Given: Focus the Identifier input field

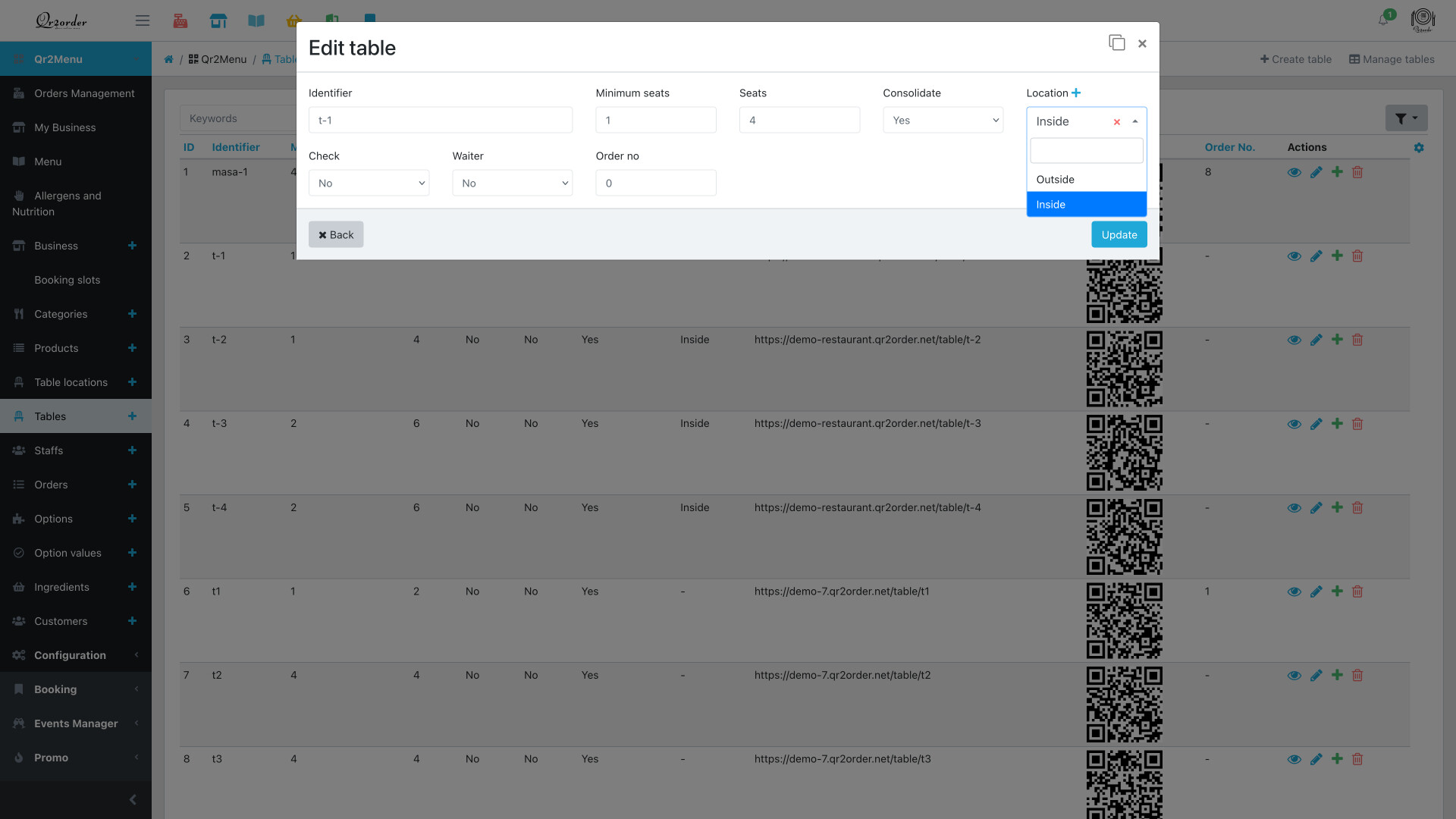Looking at the screenshot, I should tap(441, 120).
